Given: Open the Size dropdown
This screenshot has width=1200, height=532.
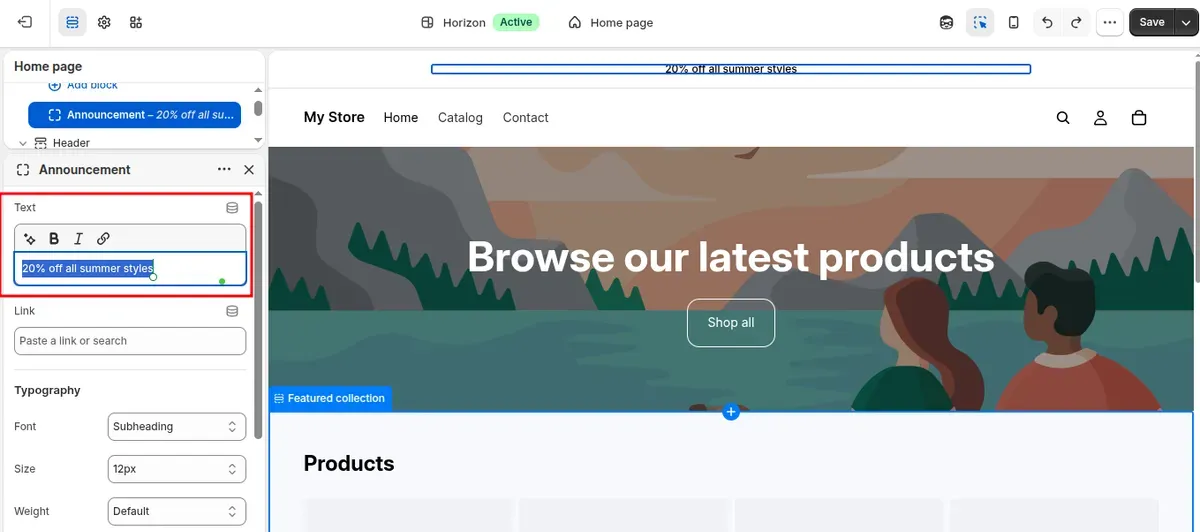Looking at the screenshot, I should [x=176, y=468].
